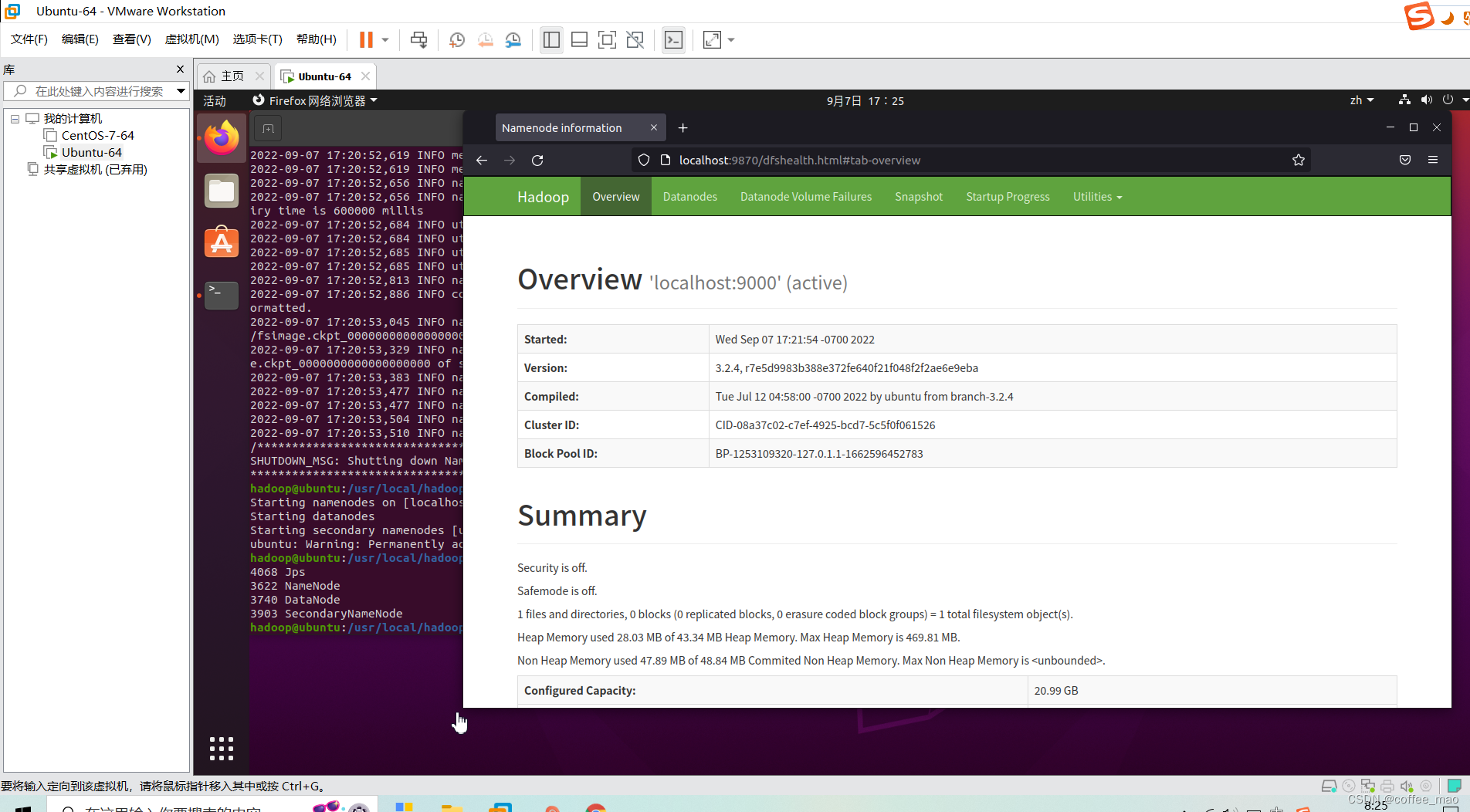1470x812 pixels.
Task: Close the 库 library panel
Action: (x=180, y=69)
